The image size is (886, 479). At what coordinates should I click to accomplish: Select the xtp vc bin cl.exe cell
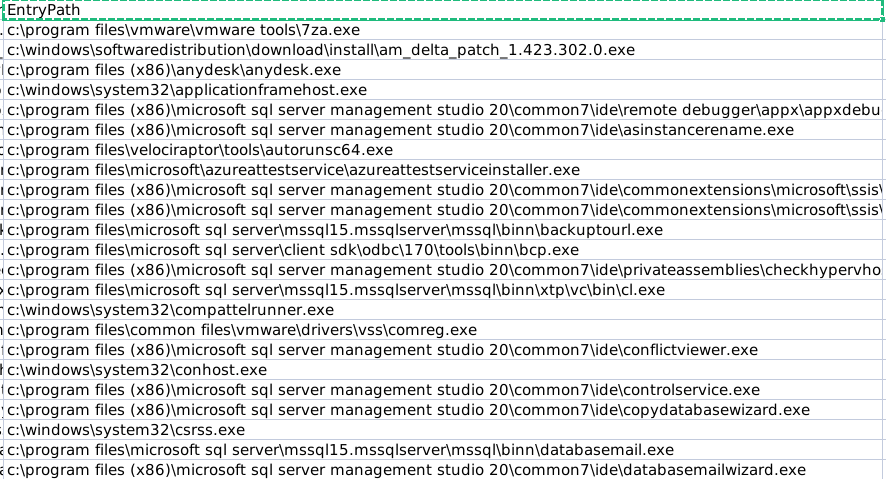click(x=444, y=290)
